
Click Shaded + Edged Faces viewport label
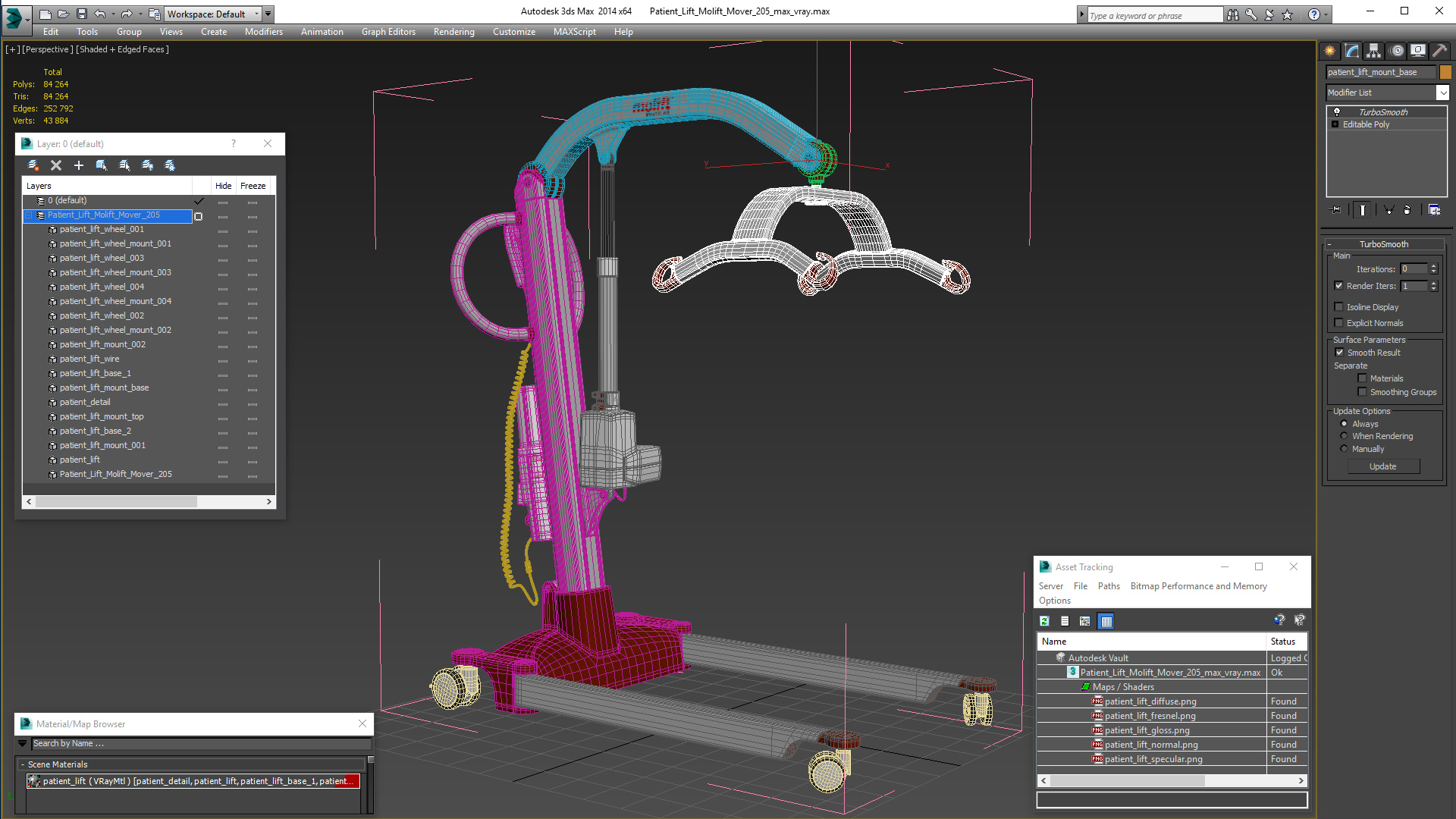122,49
